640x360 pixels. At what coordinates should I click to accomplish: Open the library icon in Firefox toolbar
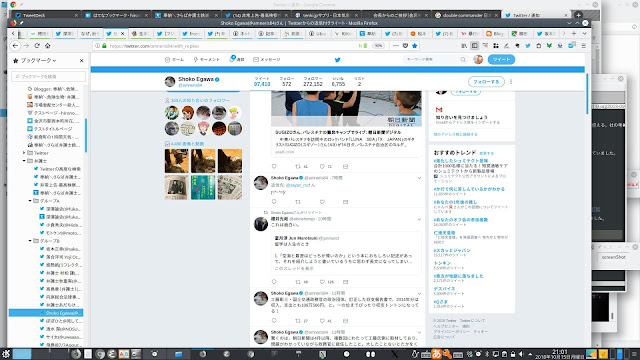point(464,46)
